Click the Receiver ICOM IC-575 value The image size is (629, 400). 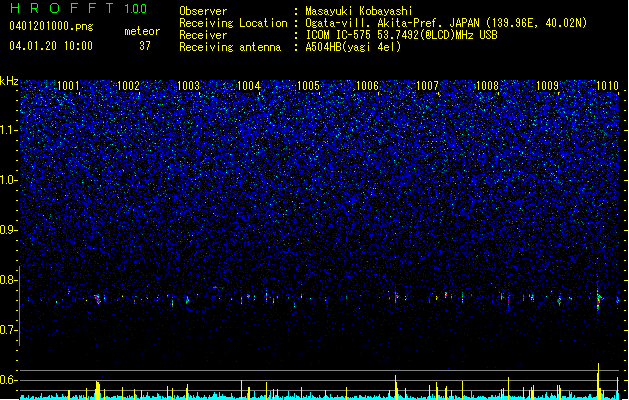(401, 35)
